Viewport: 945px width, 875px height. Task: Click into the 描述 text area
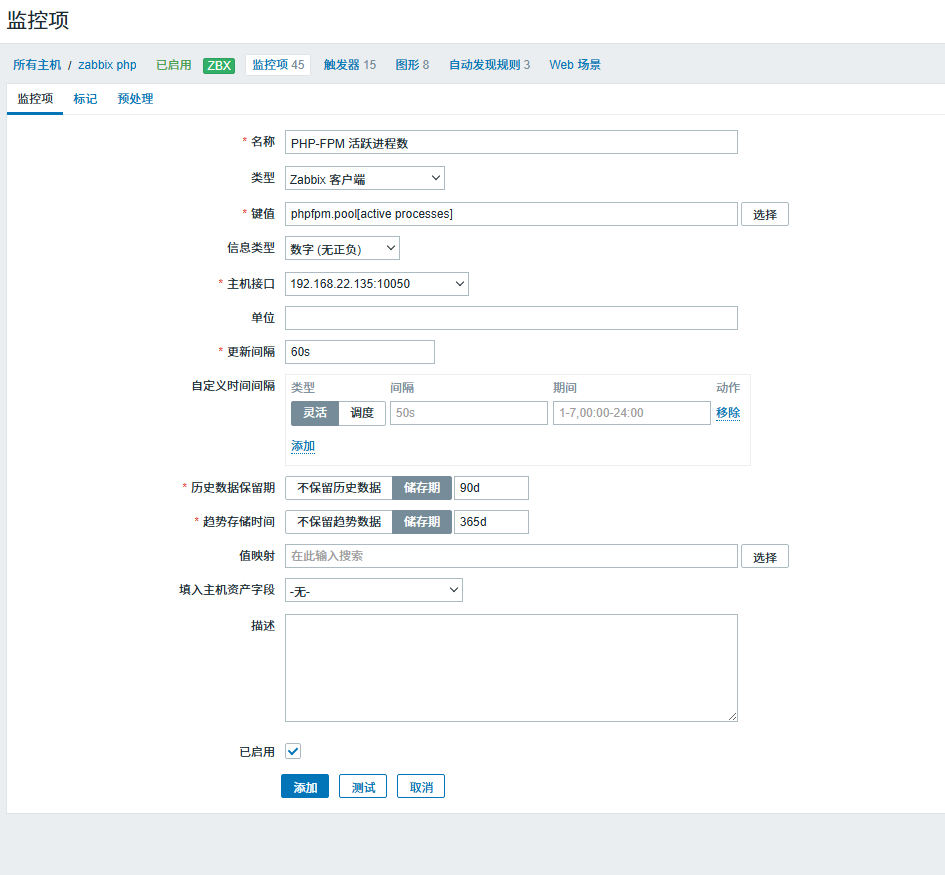tap(511, 668)
